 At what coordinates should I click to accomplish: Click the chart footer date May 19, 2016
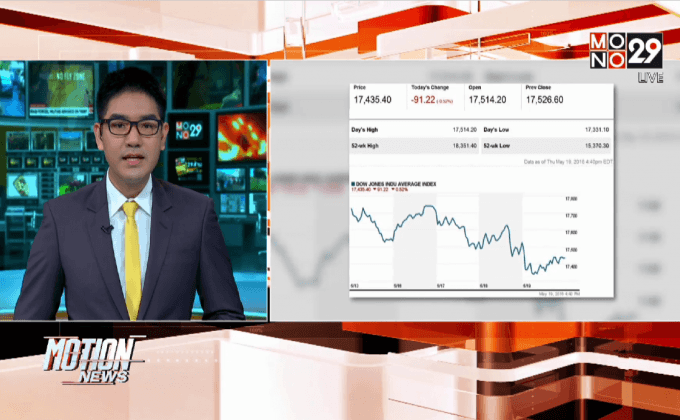pos(559,294)
